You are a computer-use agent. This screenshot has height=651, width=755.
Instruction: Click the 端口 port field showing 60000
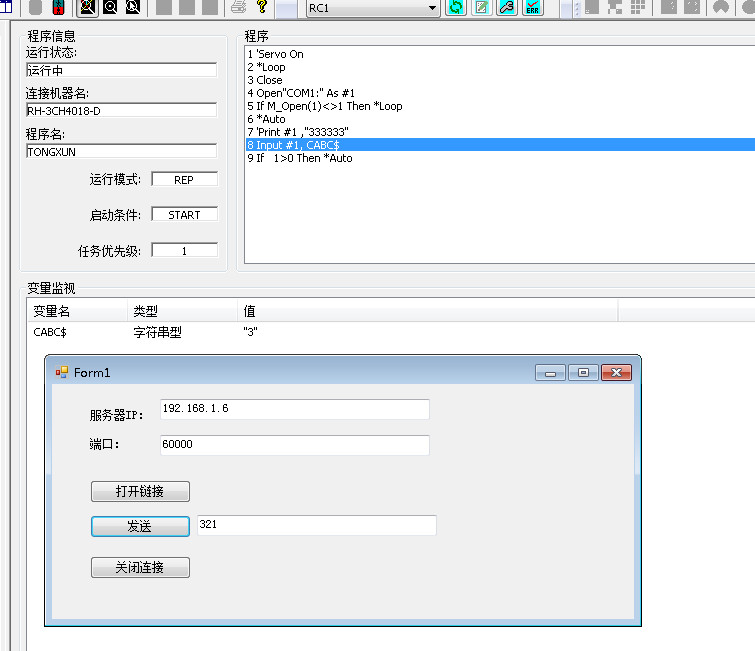click(x=294, y=445)
